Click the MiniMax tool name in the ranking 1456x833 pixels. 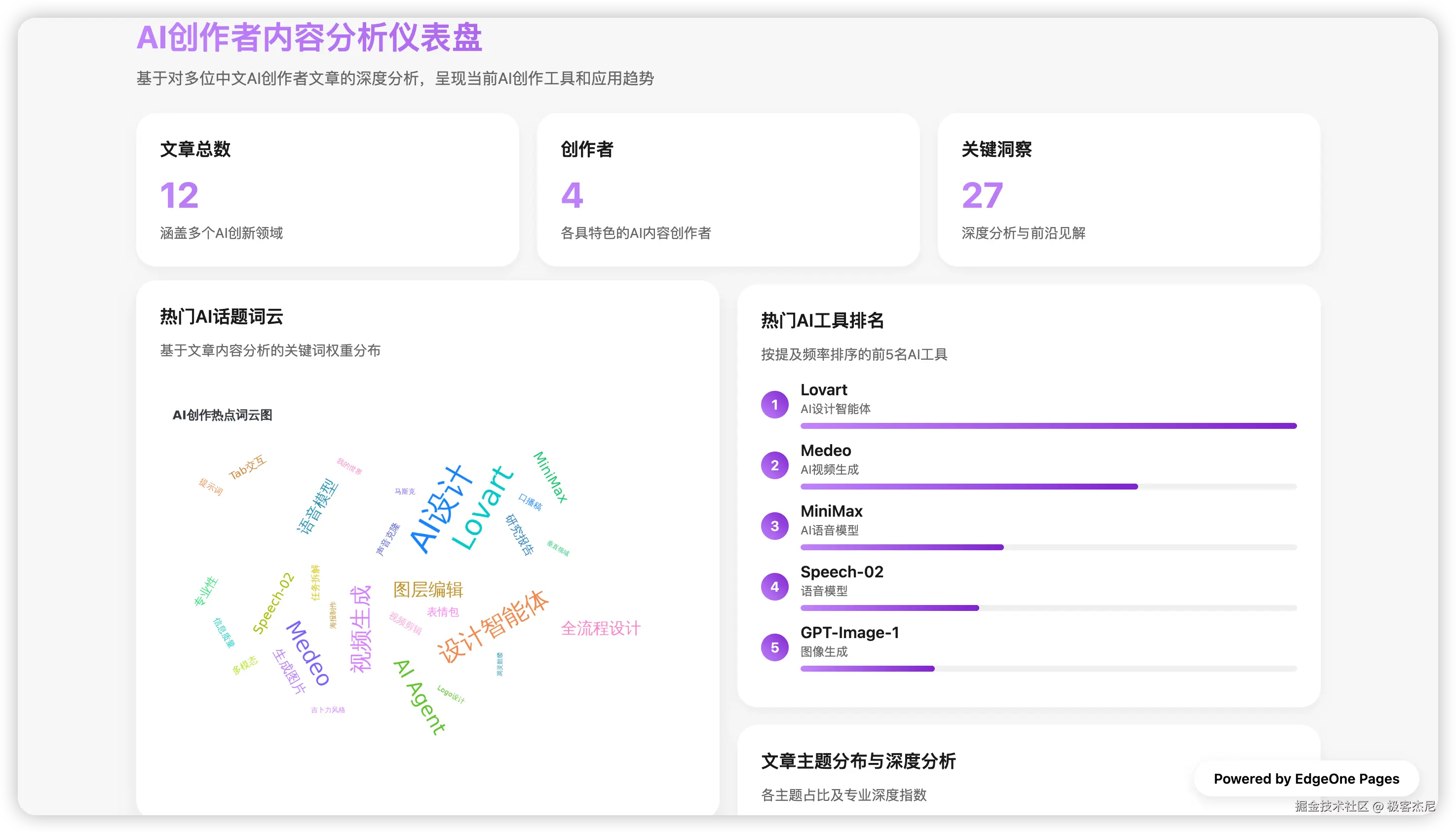(x=831, y=511)
